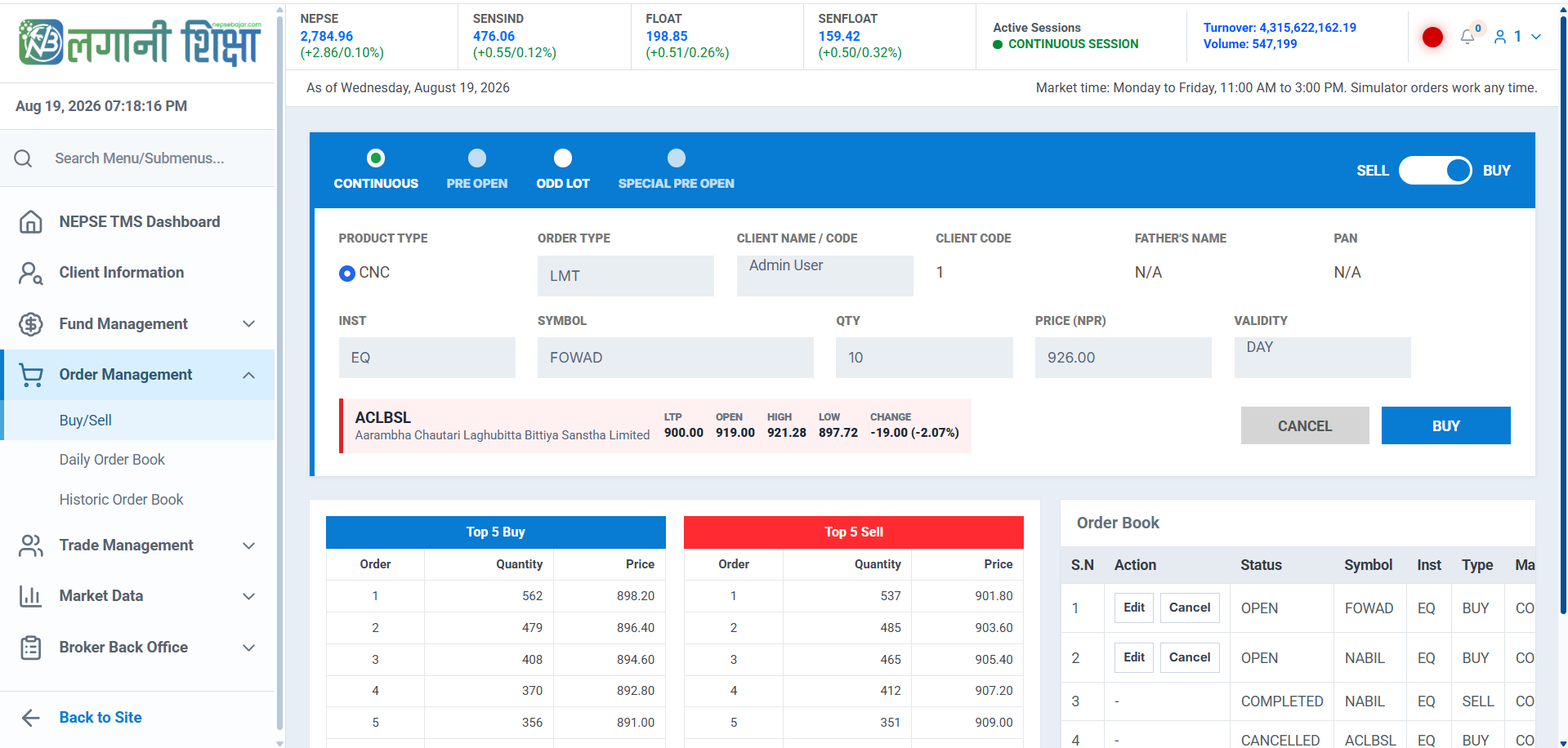The image size is (1568, 748).
Task: Cancel the open NABIL order
Action: pos(1190,657)
